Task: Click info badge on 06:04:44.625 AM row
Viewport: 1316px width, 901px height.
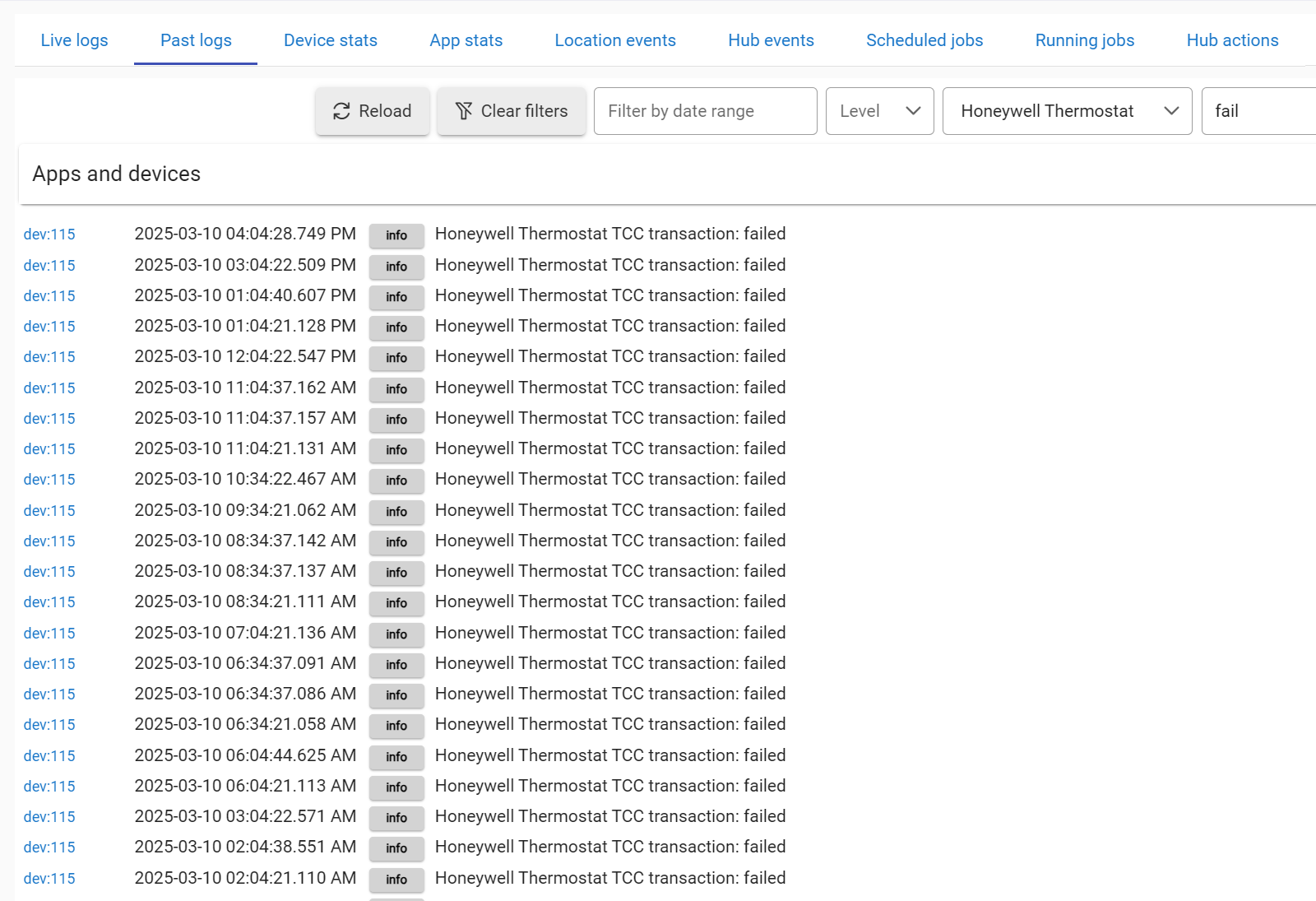Action: point(396,757)
